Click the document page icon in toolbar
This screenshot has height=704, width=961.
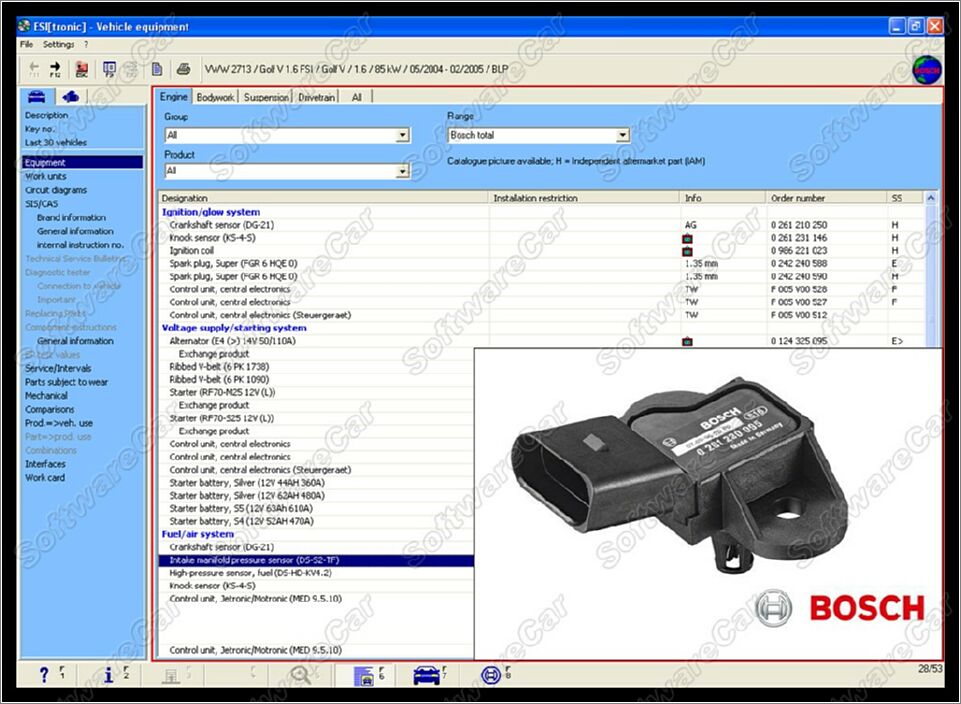tap(157, 69)
